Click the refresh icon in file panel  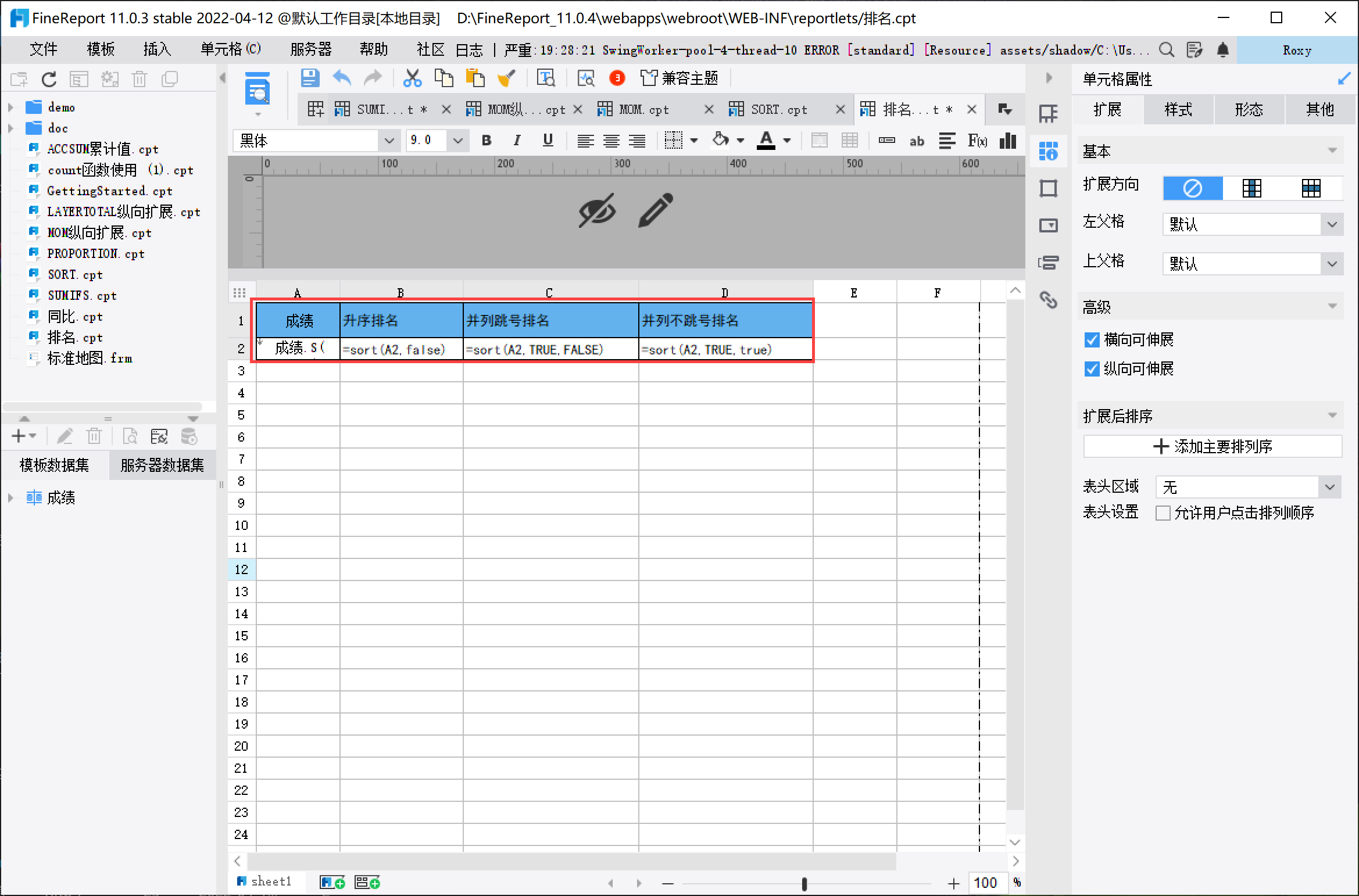[x=49, y=79]
